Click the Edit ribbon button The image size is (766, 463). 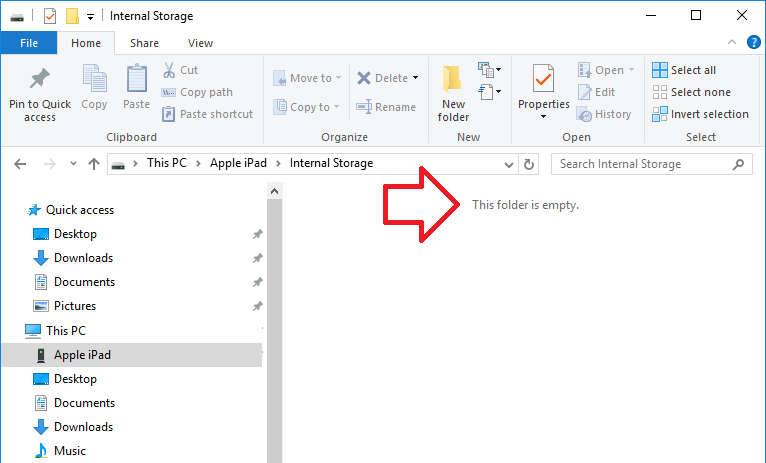pos(596,92)
